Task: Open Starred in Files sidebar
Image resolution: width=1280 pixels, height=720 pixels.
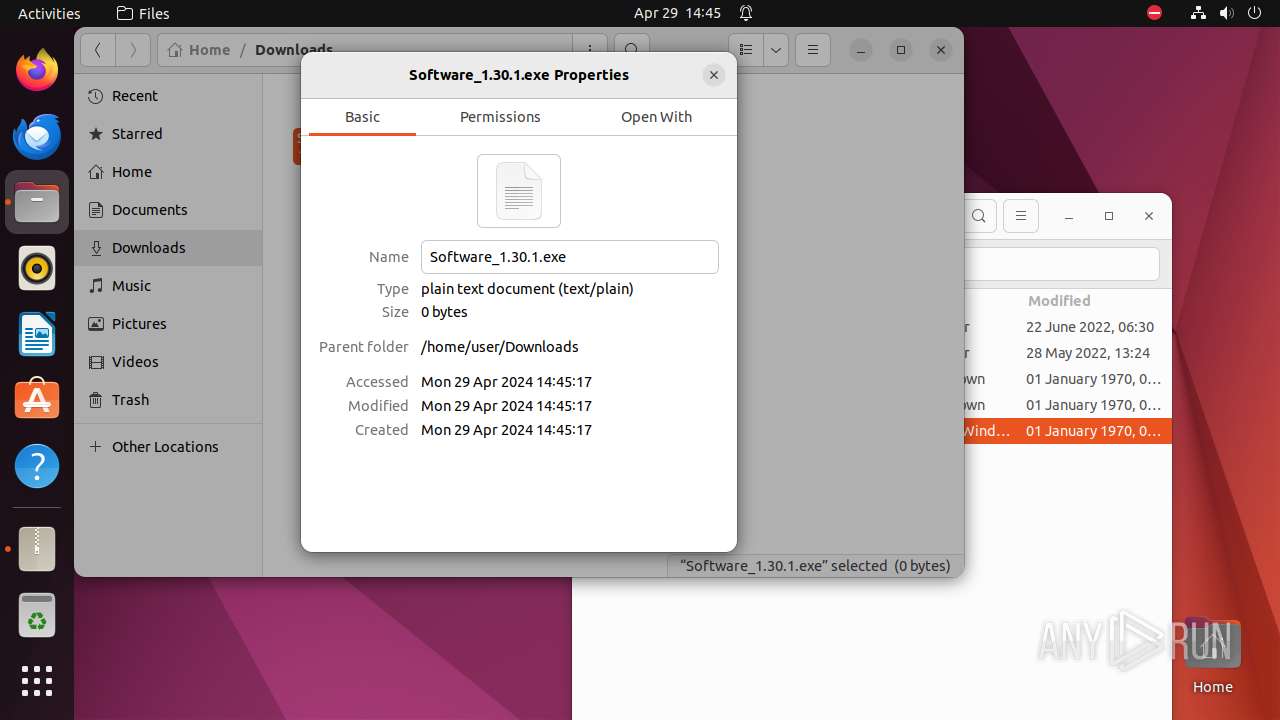Action: 168,134
